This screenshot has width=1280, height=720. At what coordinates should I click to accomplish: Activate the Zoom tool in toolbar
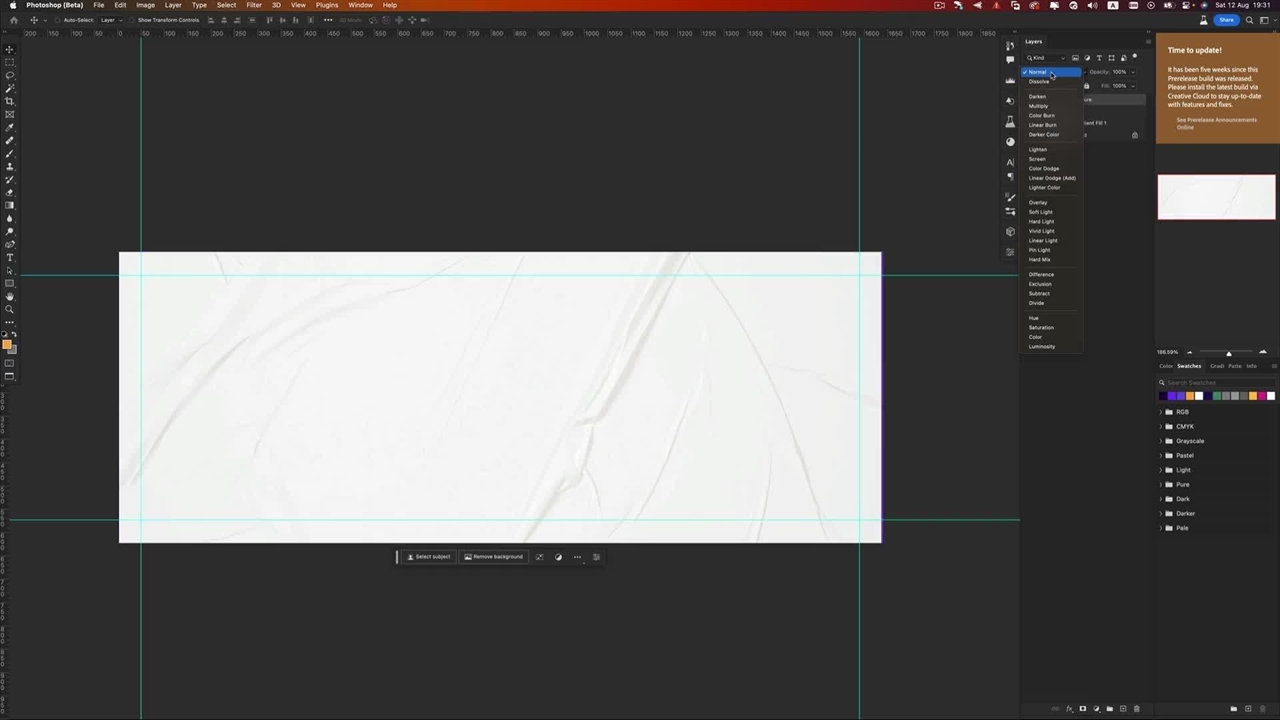click(x=10, y=310)
